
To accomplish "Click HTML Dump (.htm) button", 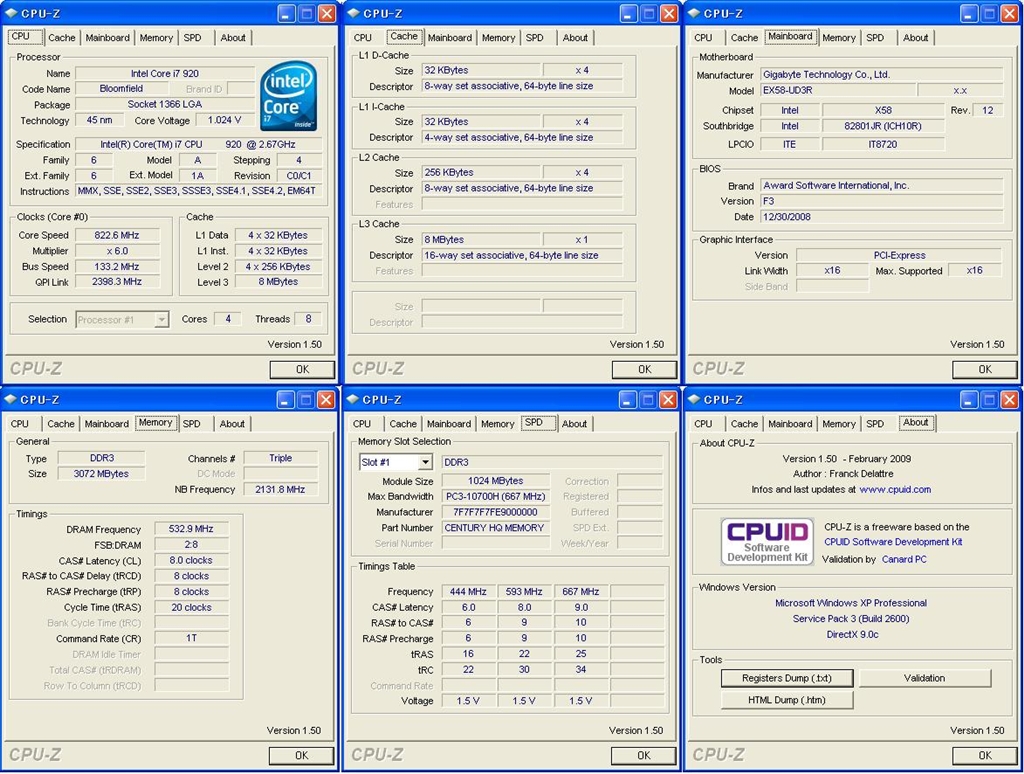I will click(x=787, y=700).
